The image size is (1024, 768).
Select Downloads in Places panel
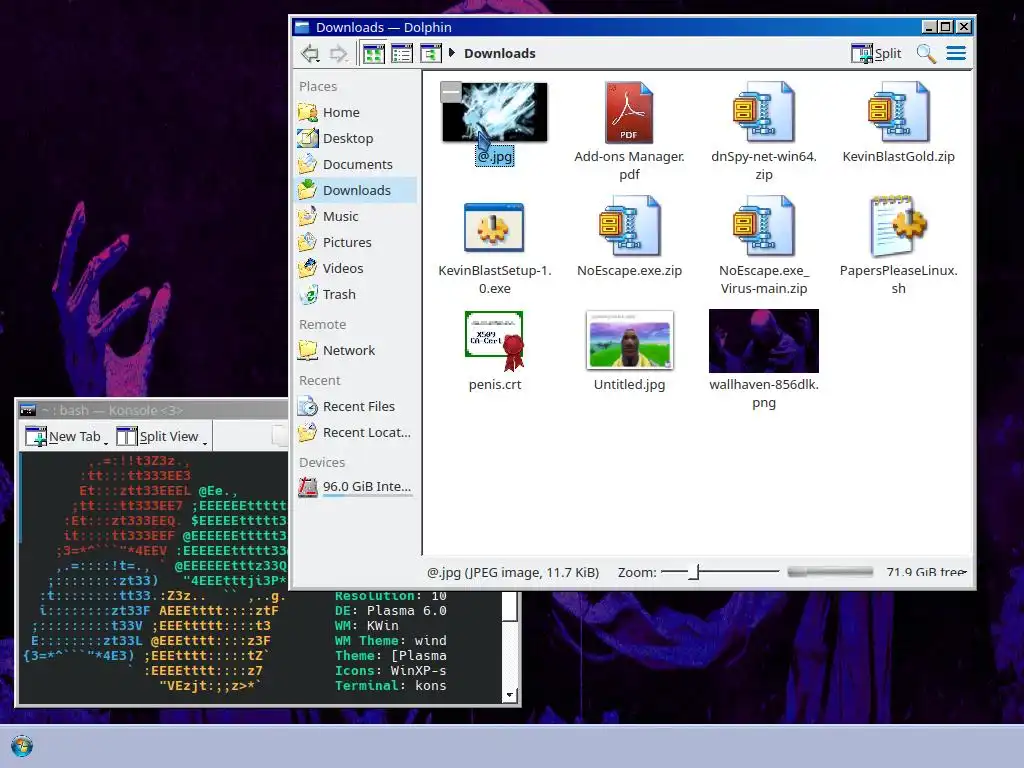tap(357, 190)
